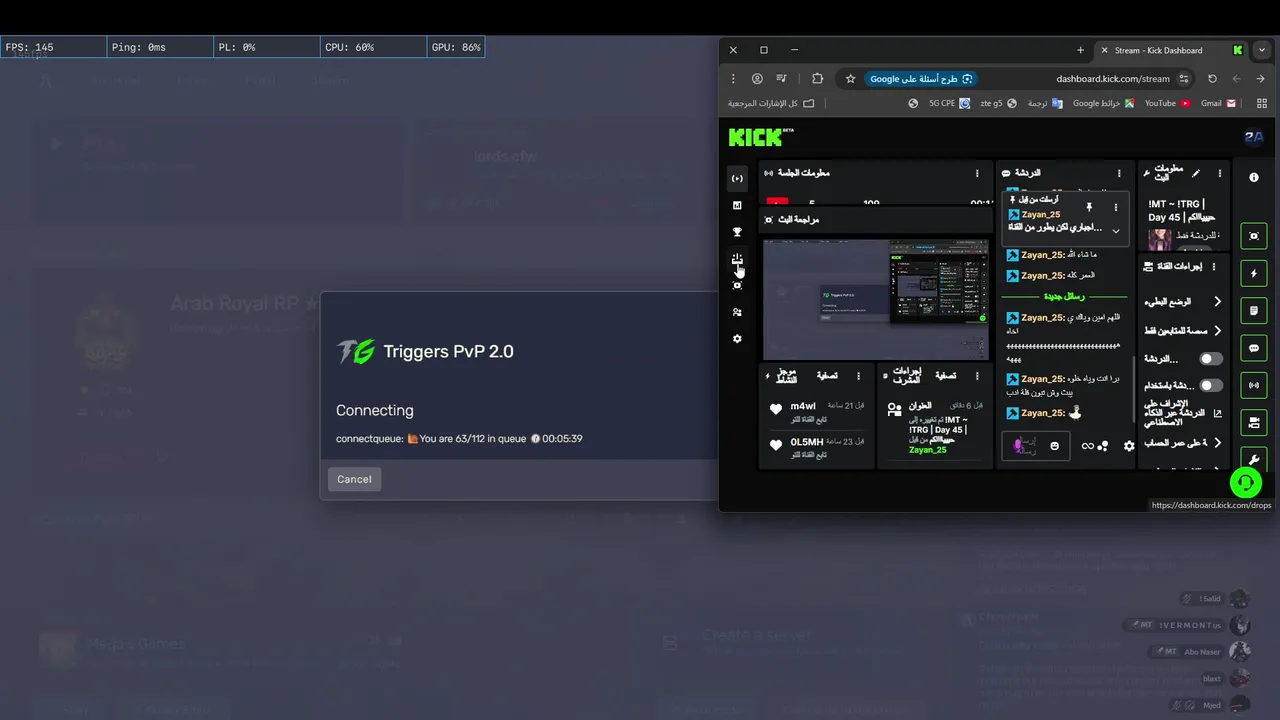Viewport: 1280px width, 720px height.
Task: Open the all bookmarks folder
Action: pyautogui.click(x=770, y=103)
